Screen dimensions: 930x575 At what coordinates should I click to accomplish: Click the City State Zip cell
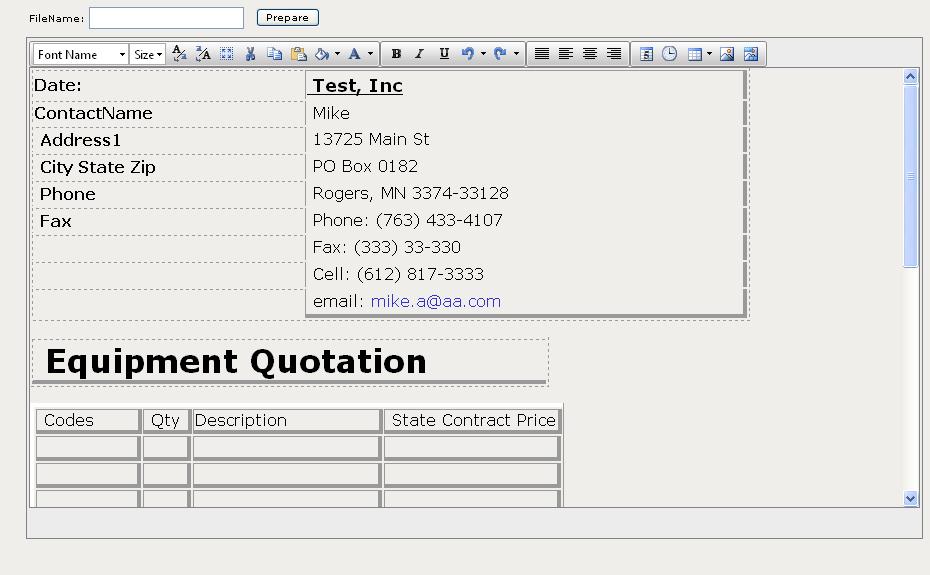169,168
